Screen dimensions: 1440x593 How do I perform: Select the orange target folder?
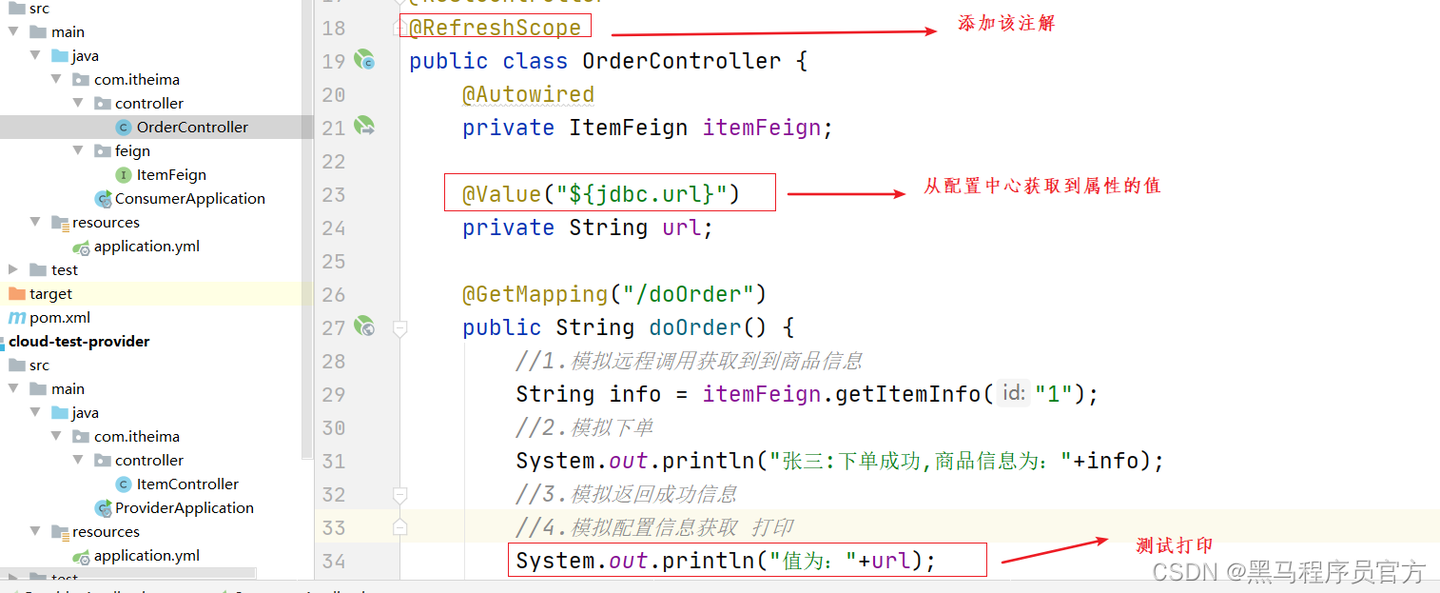click(50, 294)
